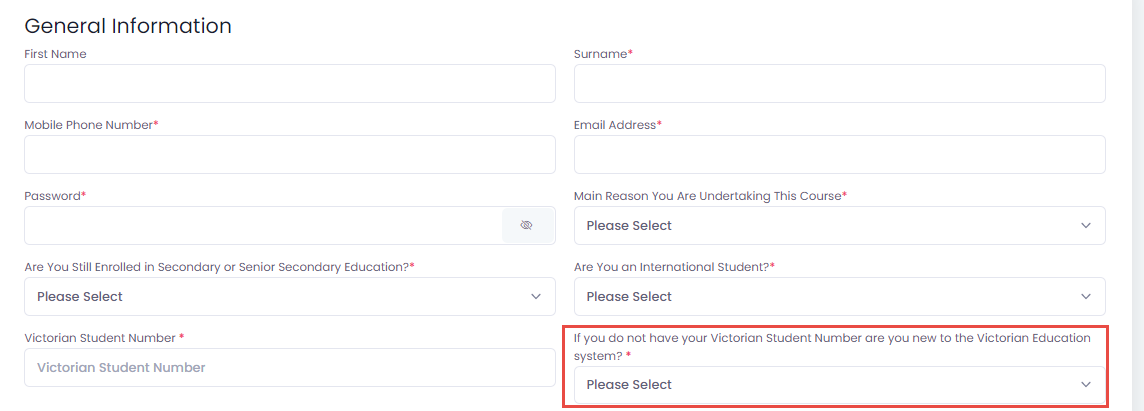Click the General Information heading
1144x411 pixels.
point(128,26)
